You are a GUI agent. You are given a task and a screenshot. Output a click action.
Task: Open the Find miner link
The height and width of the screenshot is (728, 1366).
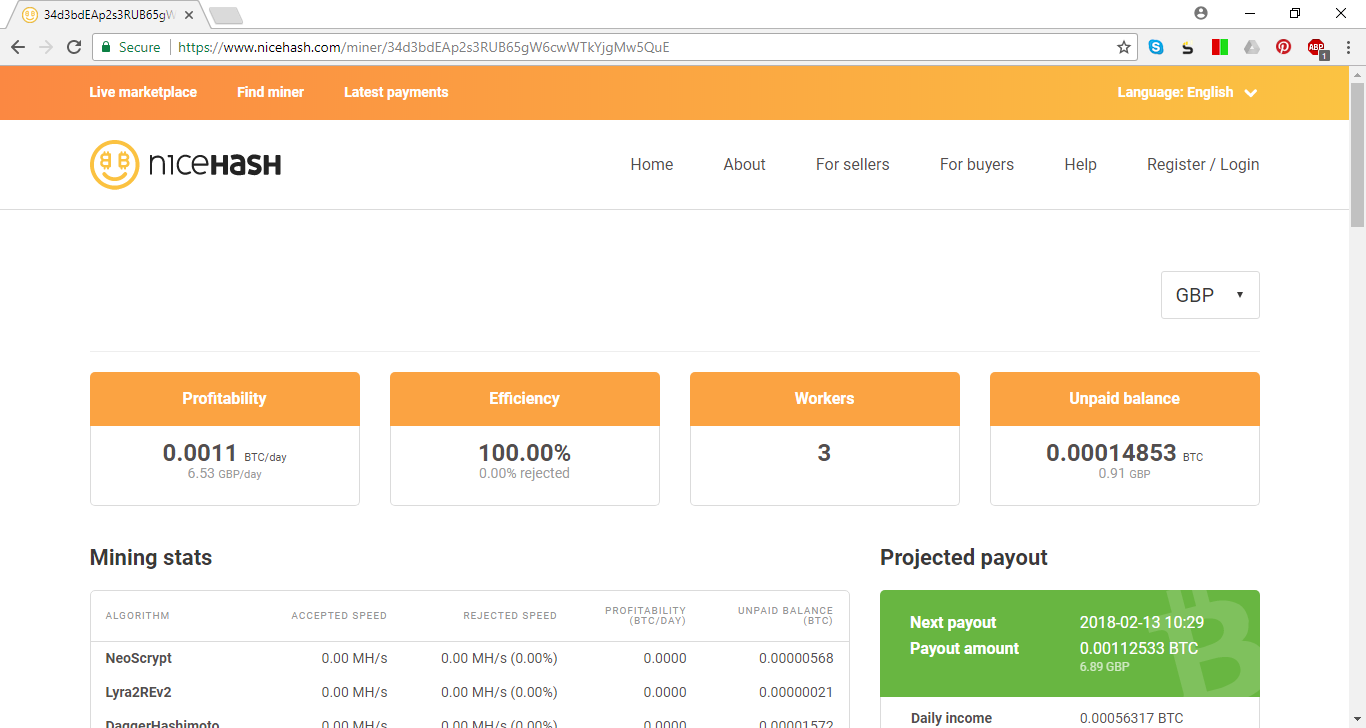point(270,92)
